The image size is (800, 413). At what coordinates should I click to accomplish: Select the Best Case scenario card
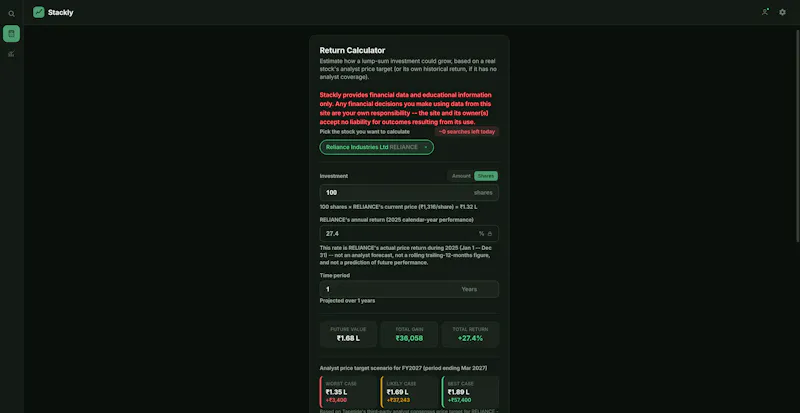click(470, 392)
